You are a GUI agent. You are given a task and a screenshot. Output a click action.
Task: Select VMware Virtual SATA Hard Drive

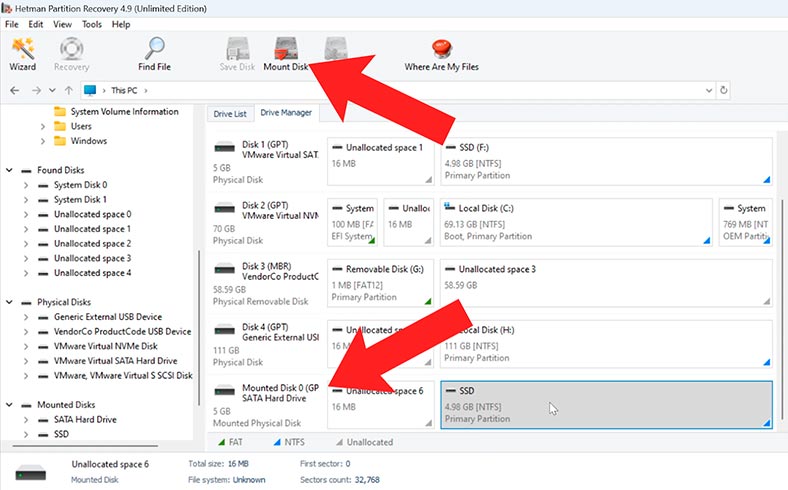116,361
